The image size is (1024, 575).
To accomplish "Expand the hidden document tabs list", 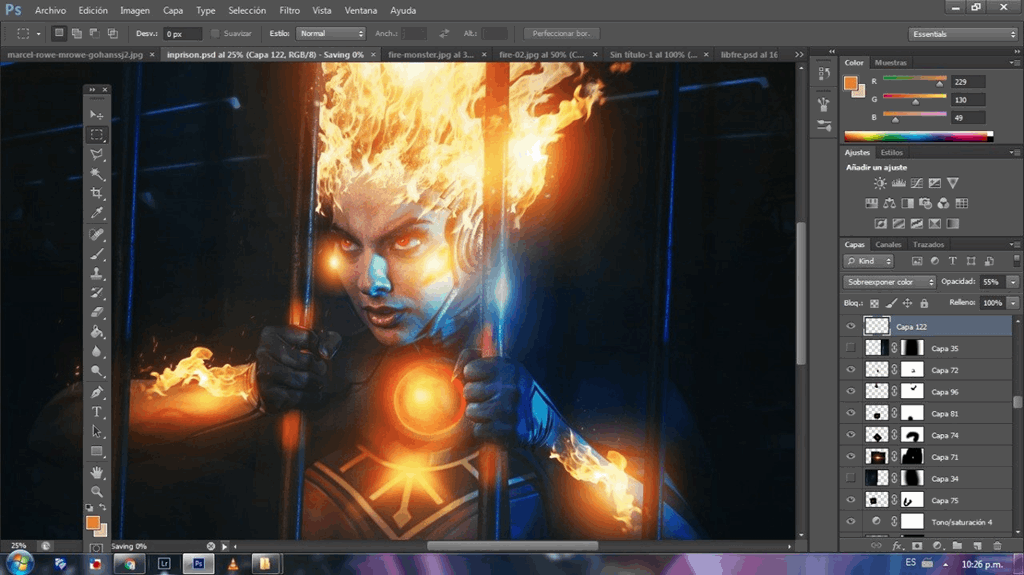I will 799,55.
